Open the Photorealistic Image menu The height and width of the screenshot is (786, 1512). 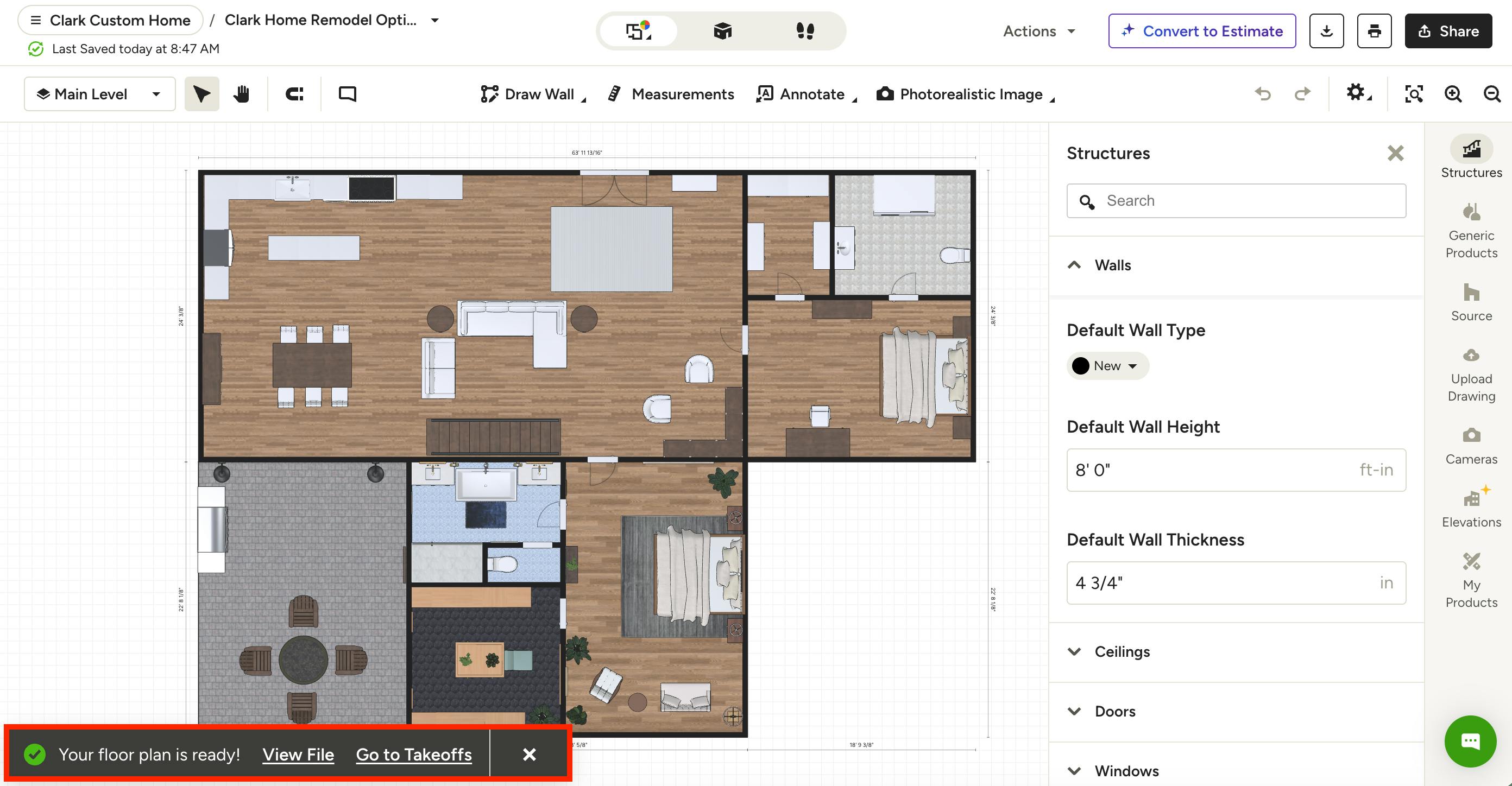pyautogui.click(x=966, y=94)
